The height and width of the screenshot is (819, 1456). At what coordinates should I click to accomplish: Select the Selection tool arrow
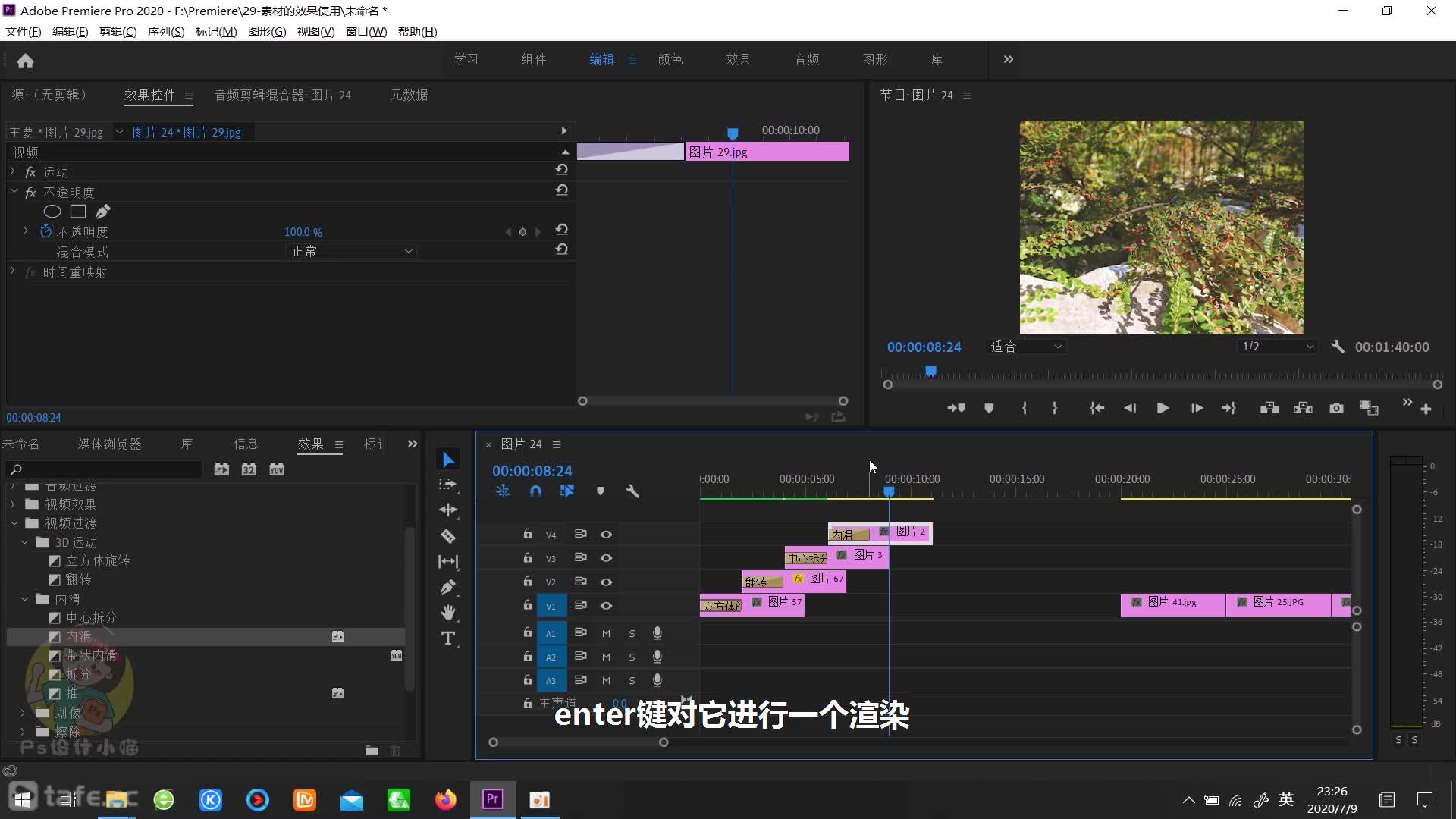click(448, 460)
